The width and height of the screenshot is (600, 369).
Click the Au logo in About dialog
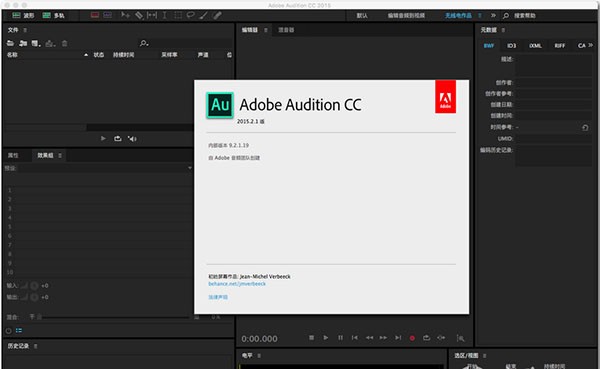(220, 105)
